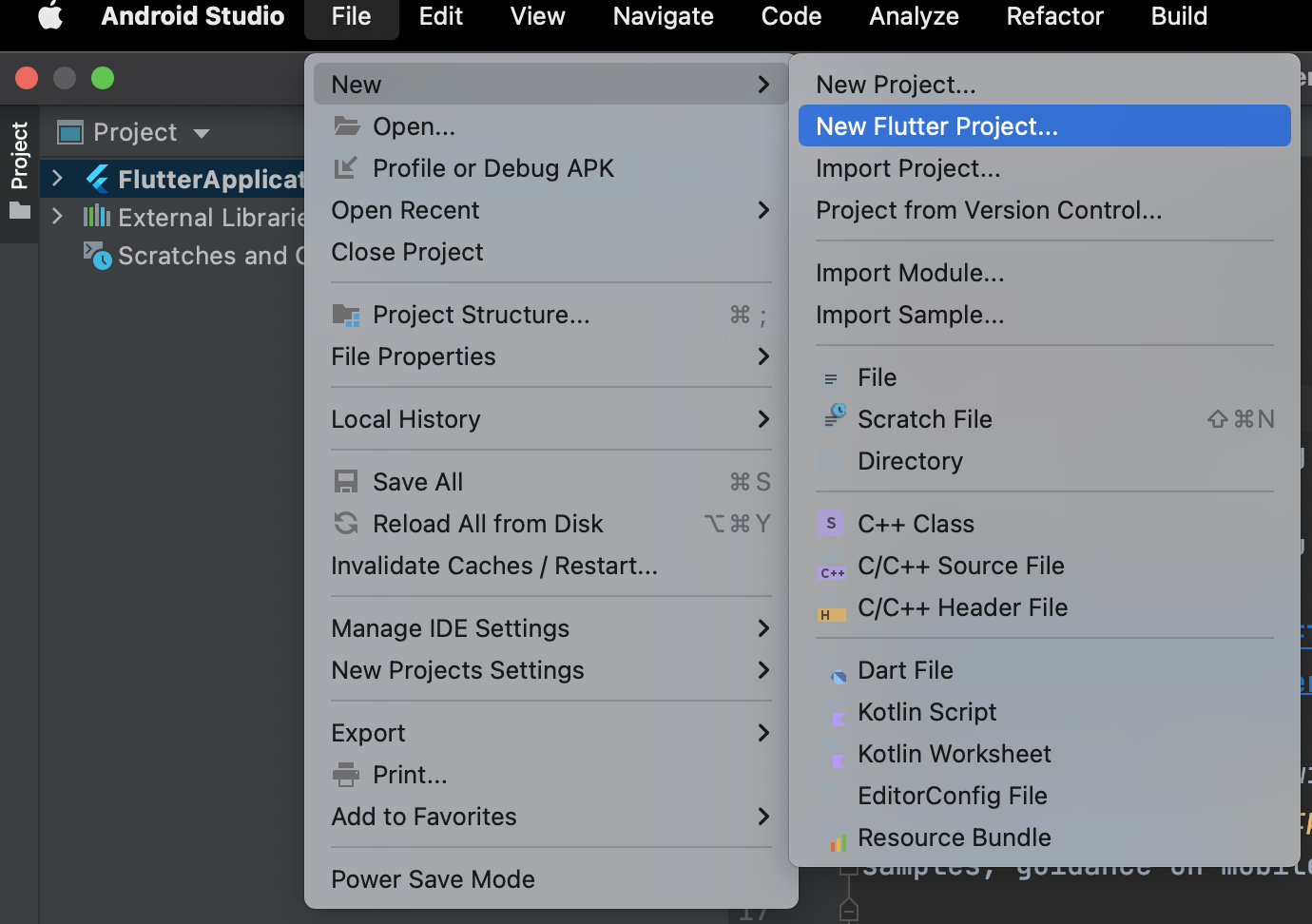Screen dimensions: 1312x924
Task: Click the External Libraries bar-chart icon
Action: click(x=96, y=217)
